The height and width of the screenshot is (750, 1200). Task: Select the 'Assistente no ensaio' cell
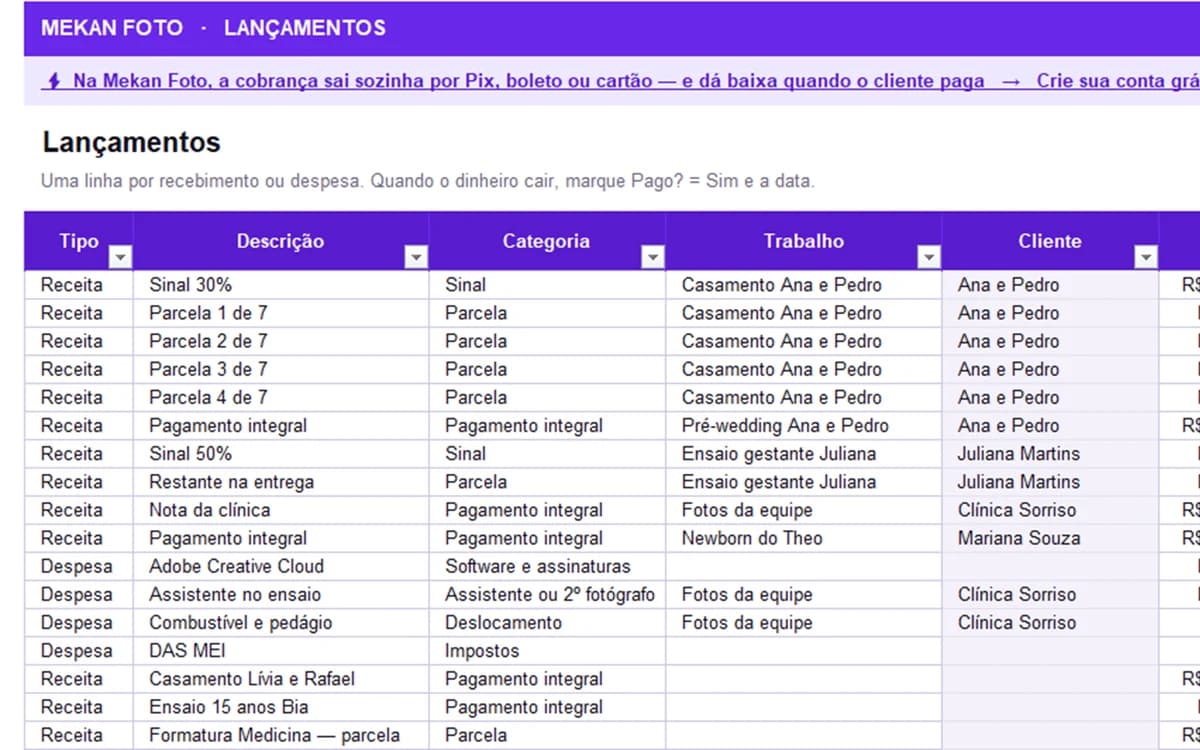pos(281,594)
